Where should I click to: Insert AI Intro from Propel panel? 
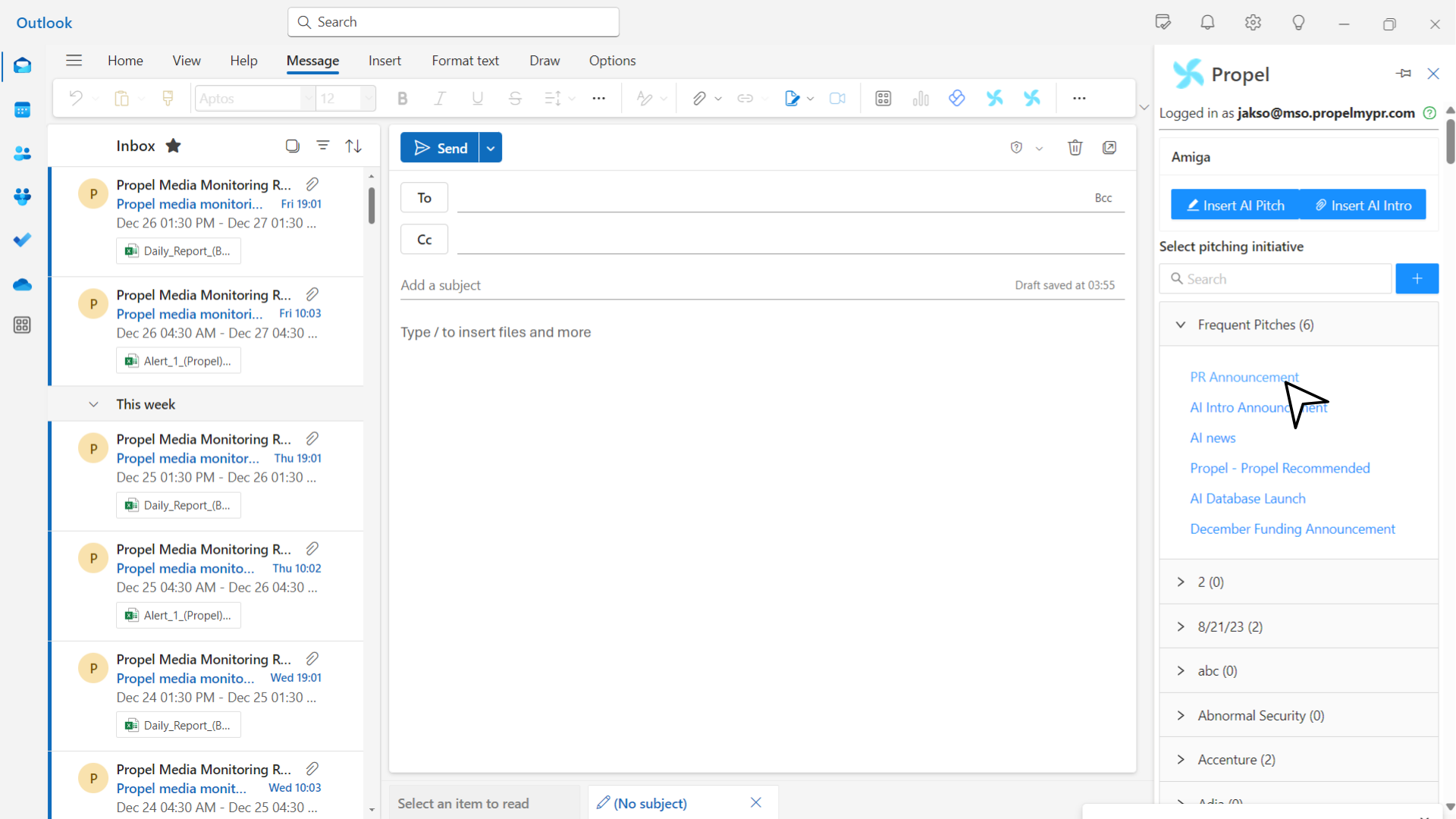click(1363, 206)
